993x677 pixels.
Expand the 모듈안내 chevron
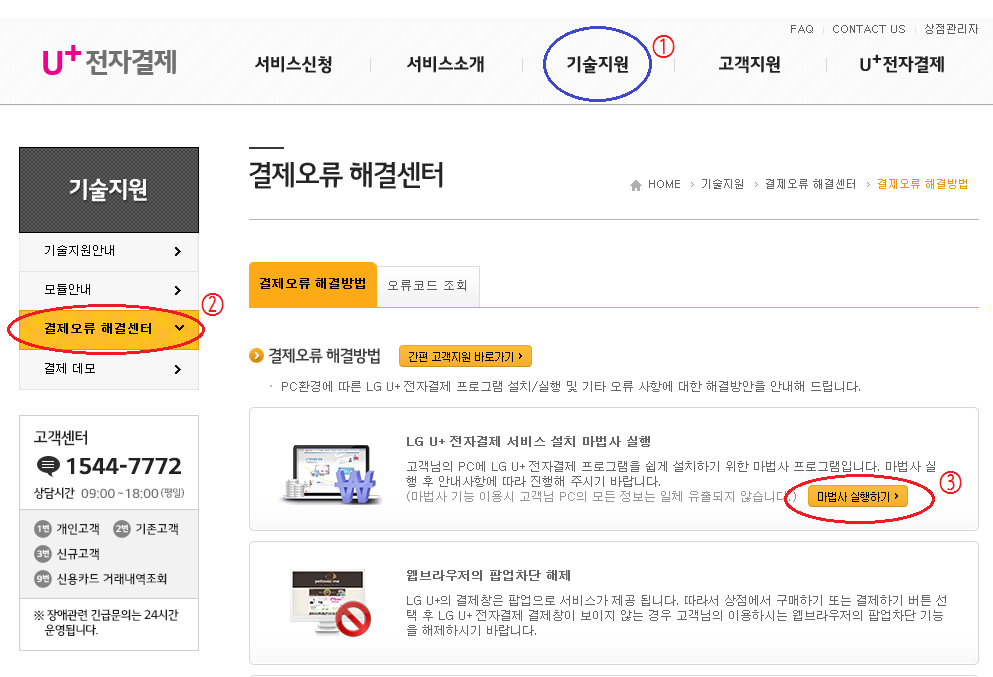177,290
